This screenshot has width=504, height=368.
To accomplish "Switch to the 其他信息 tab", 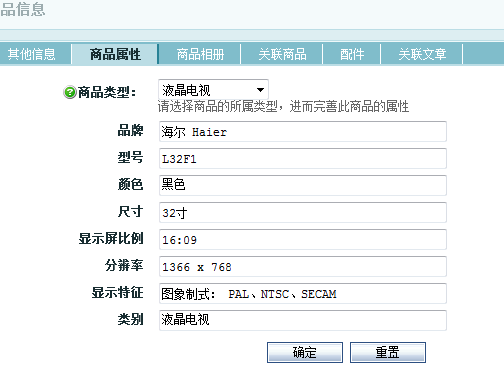I will pos(32,54).
